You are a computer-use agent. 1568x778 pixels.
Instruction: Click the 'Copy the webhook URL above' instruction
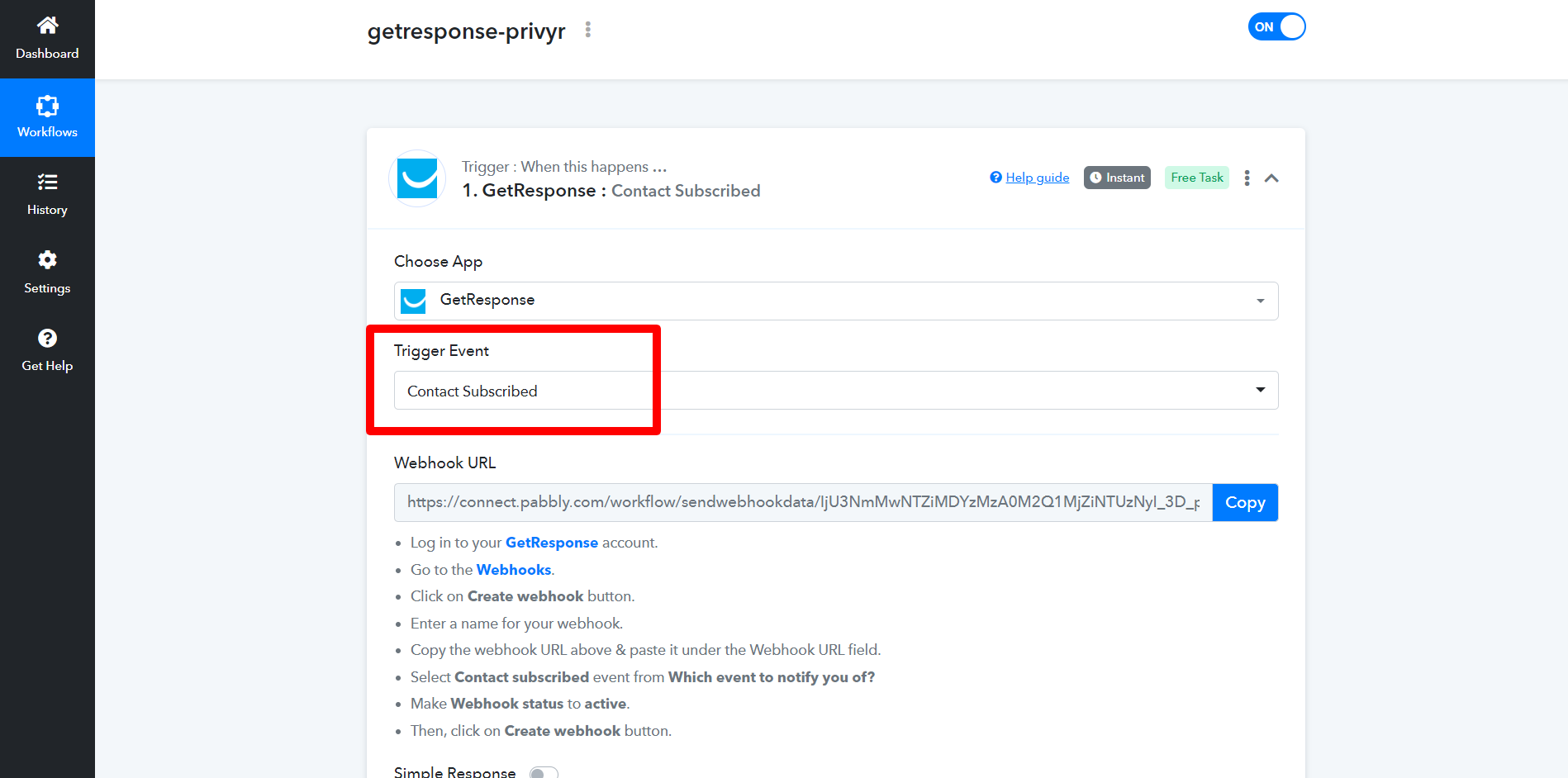[646, 650]
